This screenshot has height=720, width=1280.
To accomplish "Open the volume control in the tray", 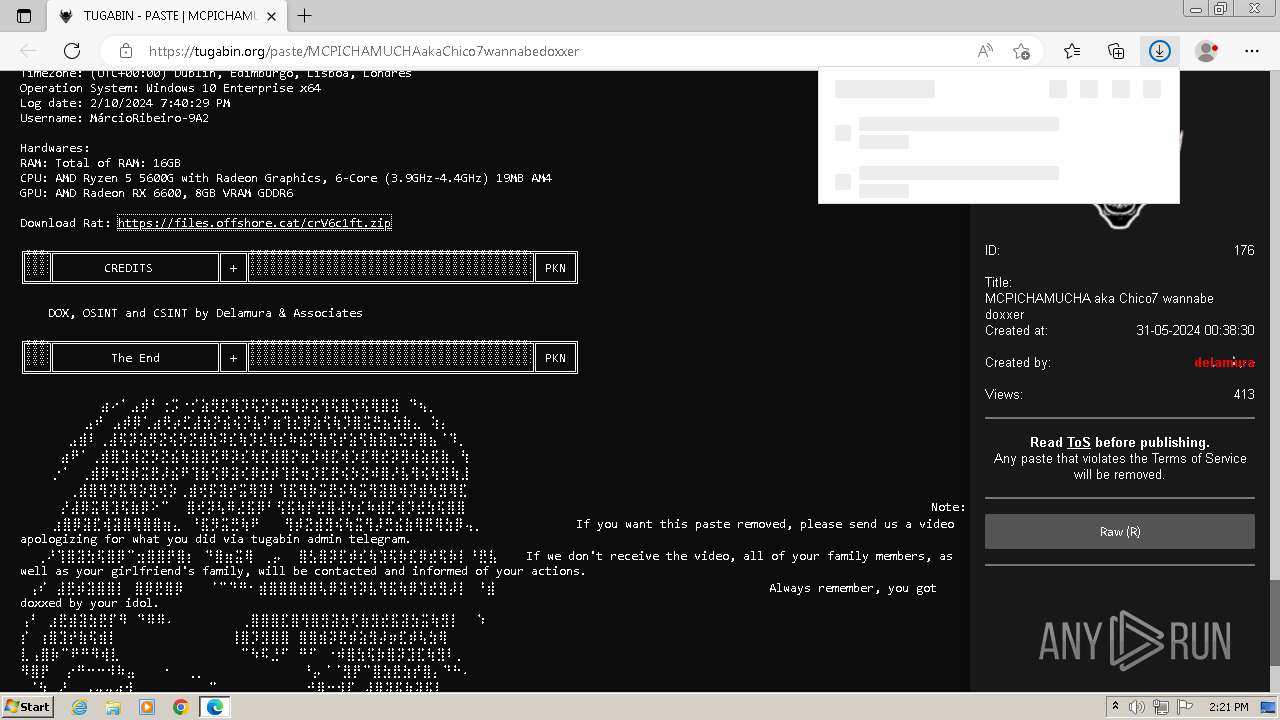I will pyautogui.click(x=1139, y=707).
